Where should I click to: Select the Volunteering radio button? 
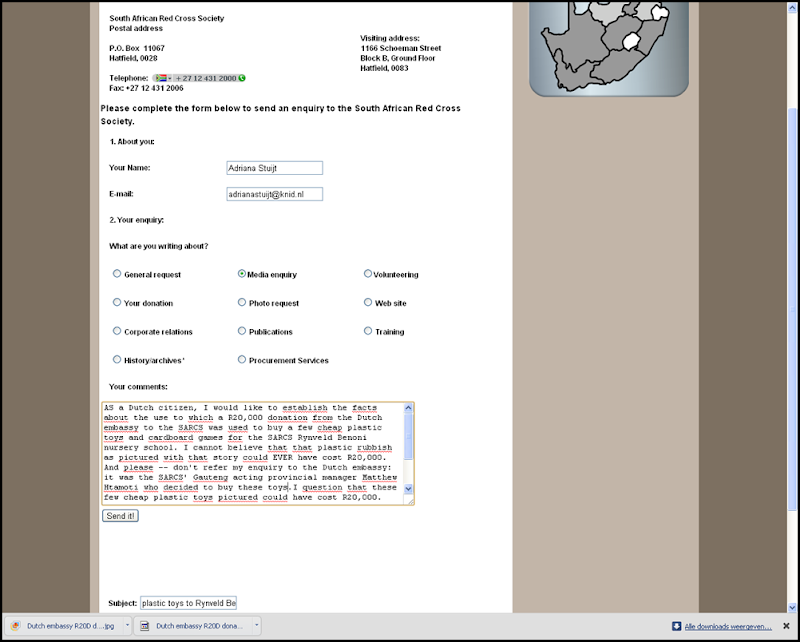coord(367,274)
